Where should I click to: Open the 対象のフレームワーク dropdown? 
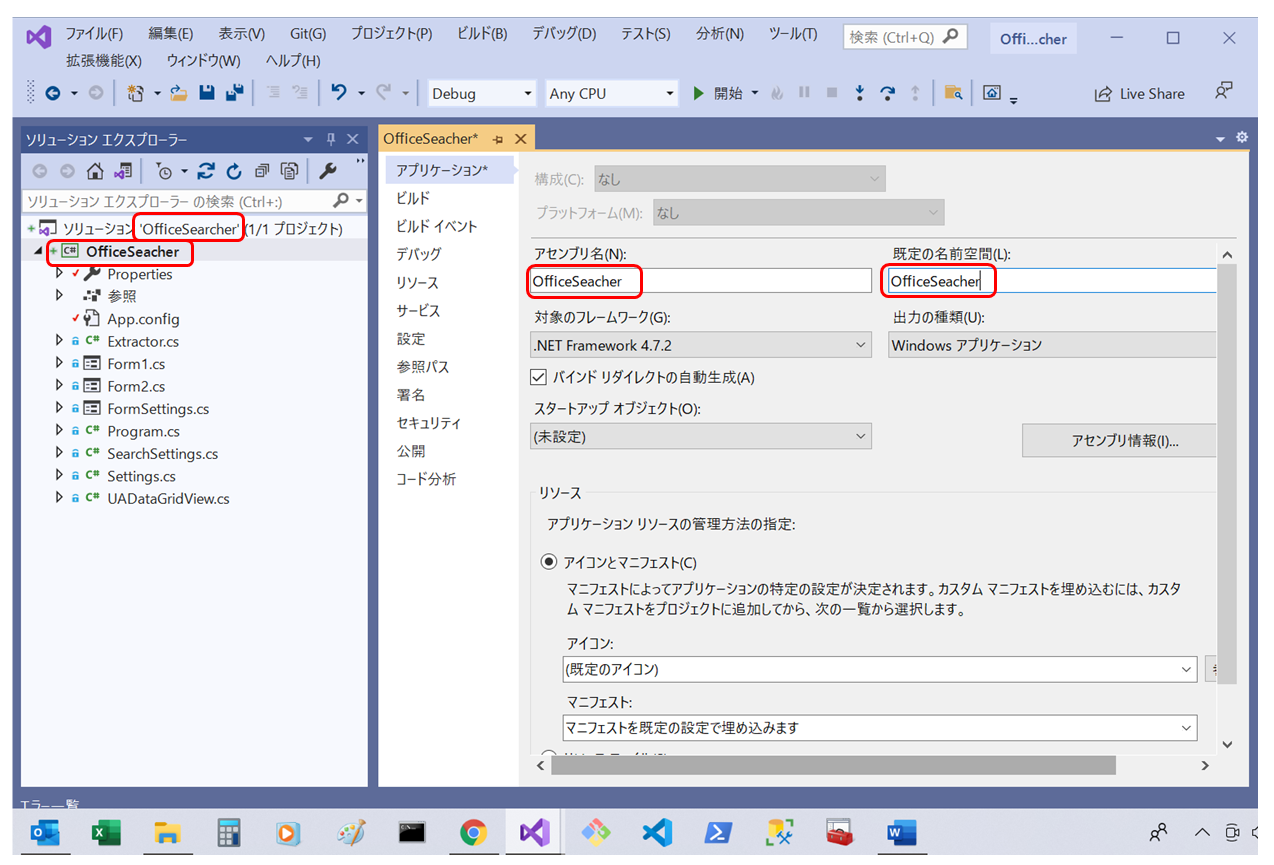tap(701, 345)
